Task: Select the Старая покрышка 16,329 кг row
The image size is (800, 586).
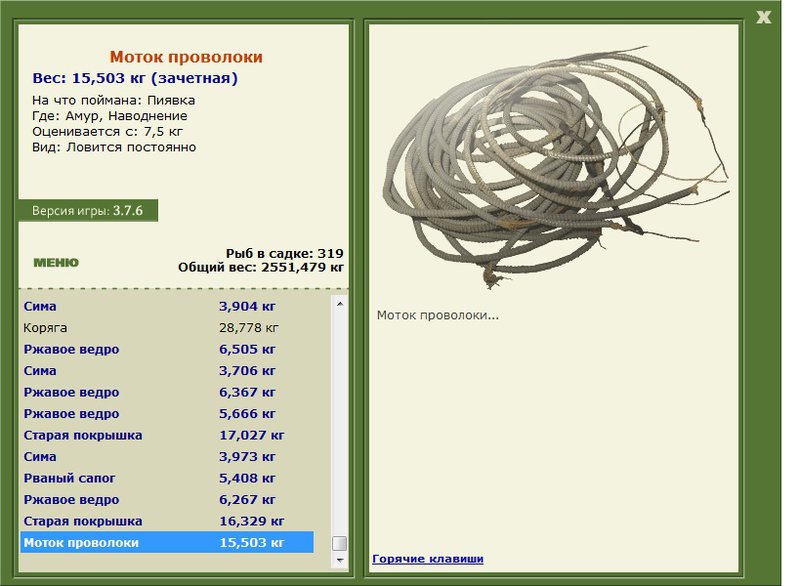Action: click(x=167, y=521)
